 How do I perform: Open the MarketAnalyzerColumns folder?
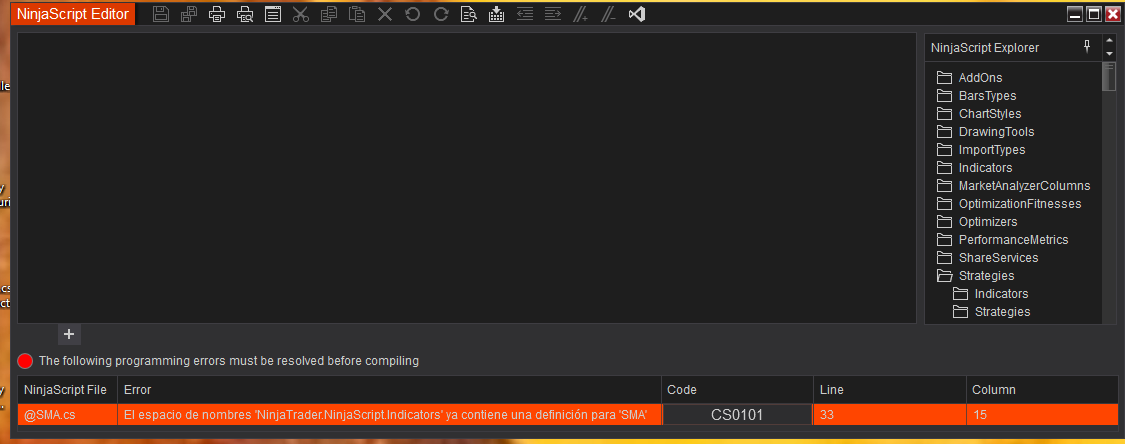click(x=1014, y=186)
